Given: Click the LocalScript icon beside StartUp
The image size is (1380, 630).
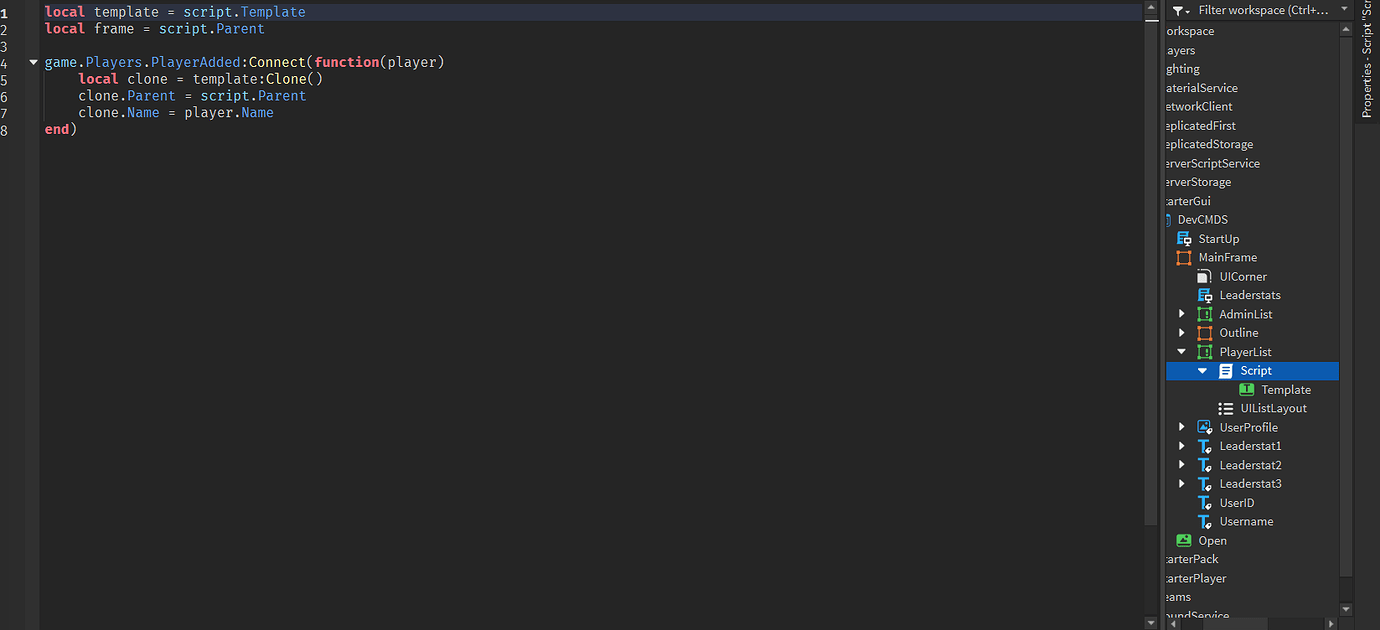Looking at the screenshot, I should tap(1183, 238).
